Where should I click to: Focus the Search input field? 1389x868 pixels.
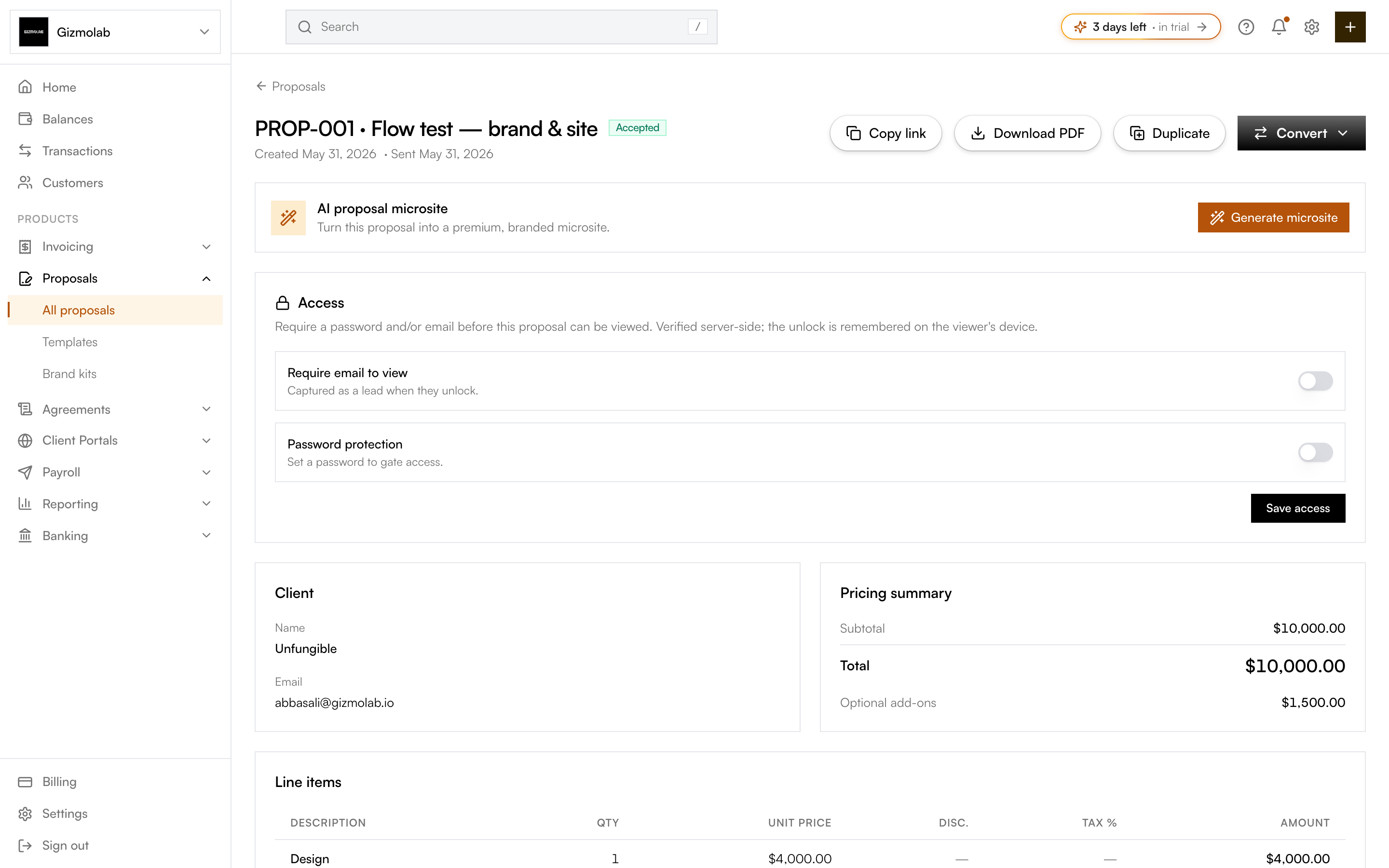[501, 27]
